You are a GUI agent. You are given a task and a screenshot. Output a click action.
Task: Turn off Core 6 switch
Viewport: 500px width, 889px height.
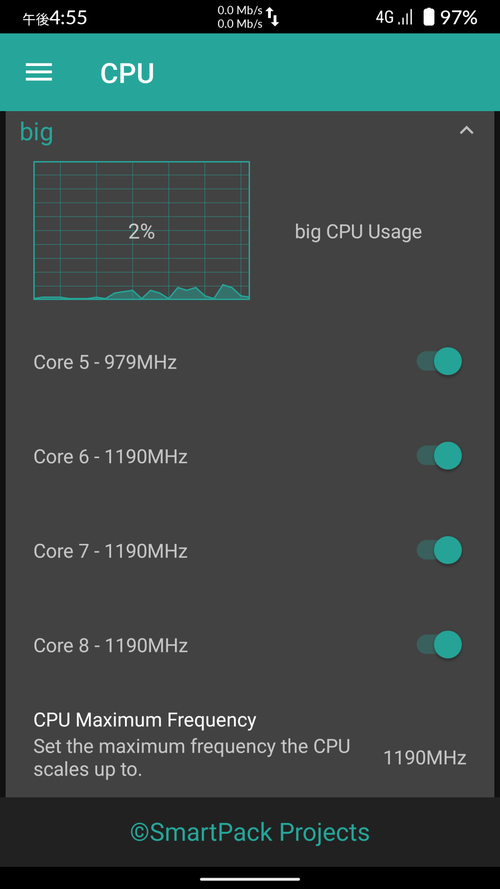pos(439,456)
